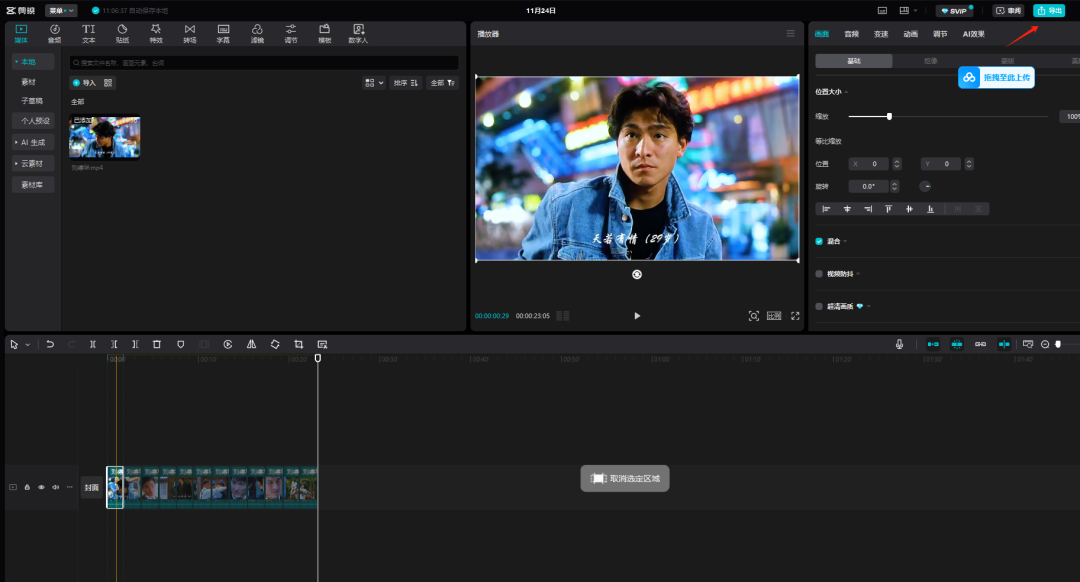Switch to the 动画 animation tab
Image resolution: width=1080 pixels, height=582 pixels.
(x=911, y=34)
